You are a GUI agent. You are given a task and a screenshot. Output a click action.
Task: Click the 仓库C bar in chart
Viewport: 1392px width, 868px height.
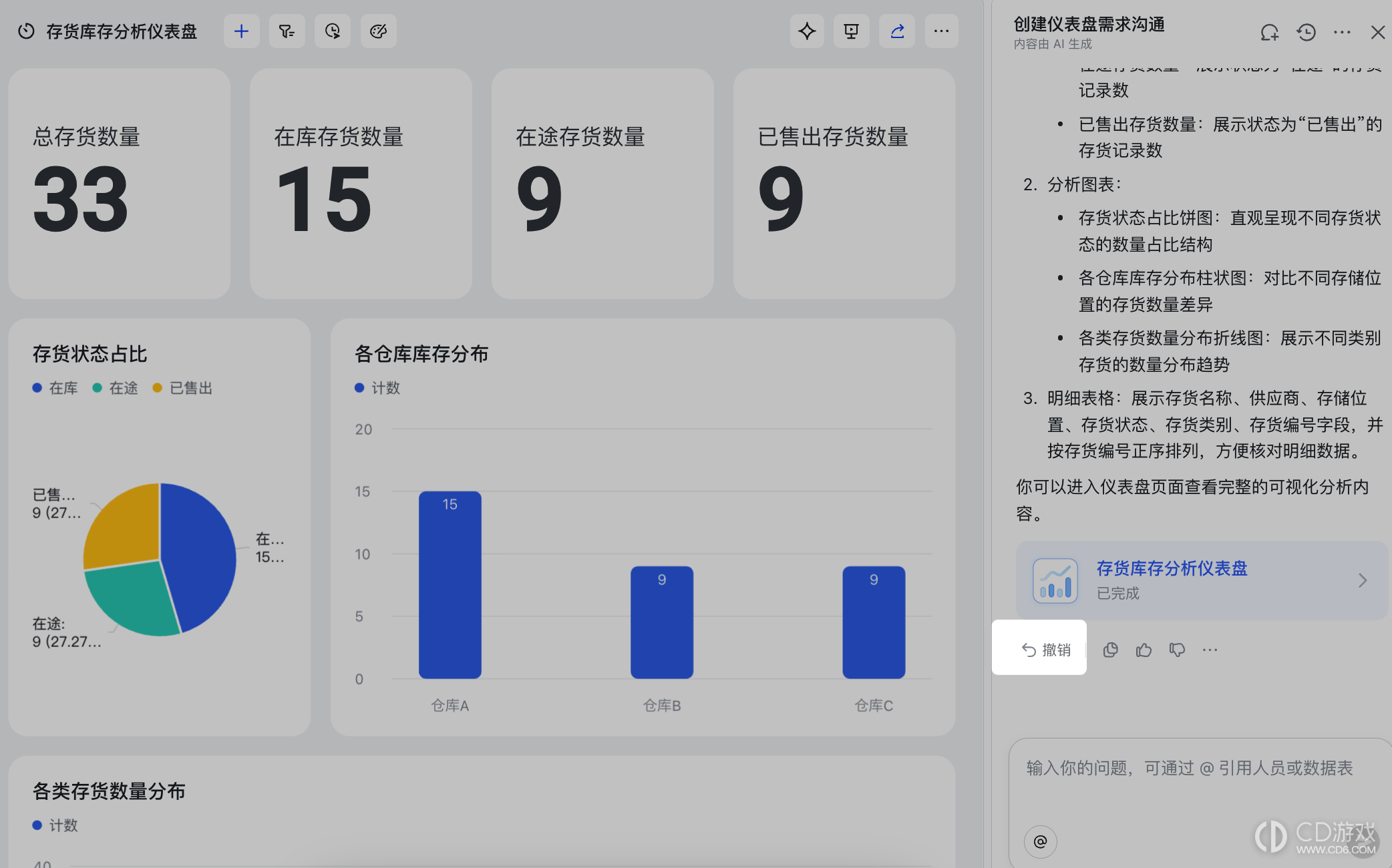coord(874,622)
